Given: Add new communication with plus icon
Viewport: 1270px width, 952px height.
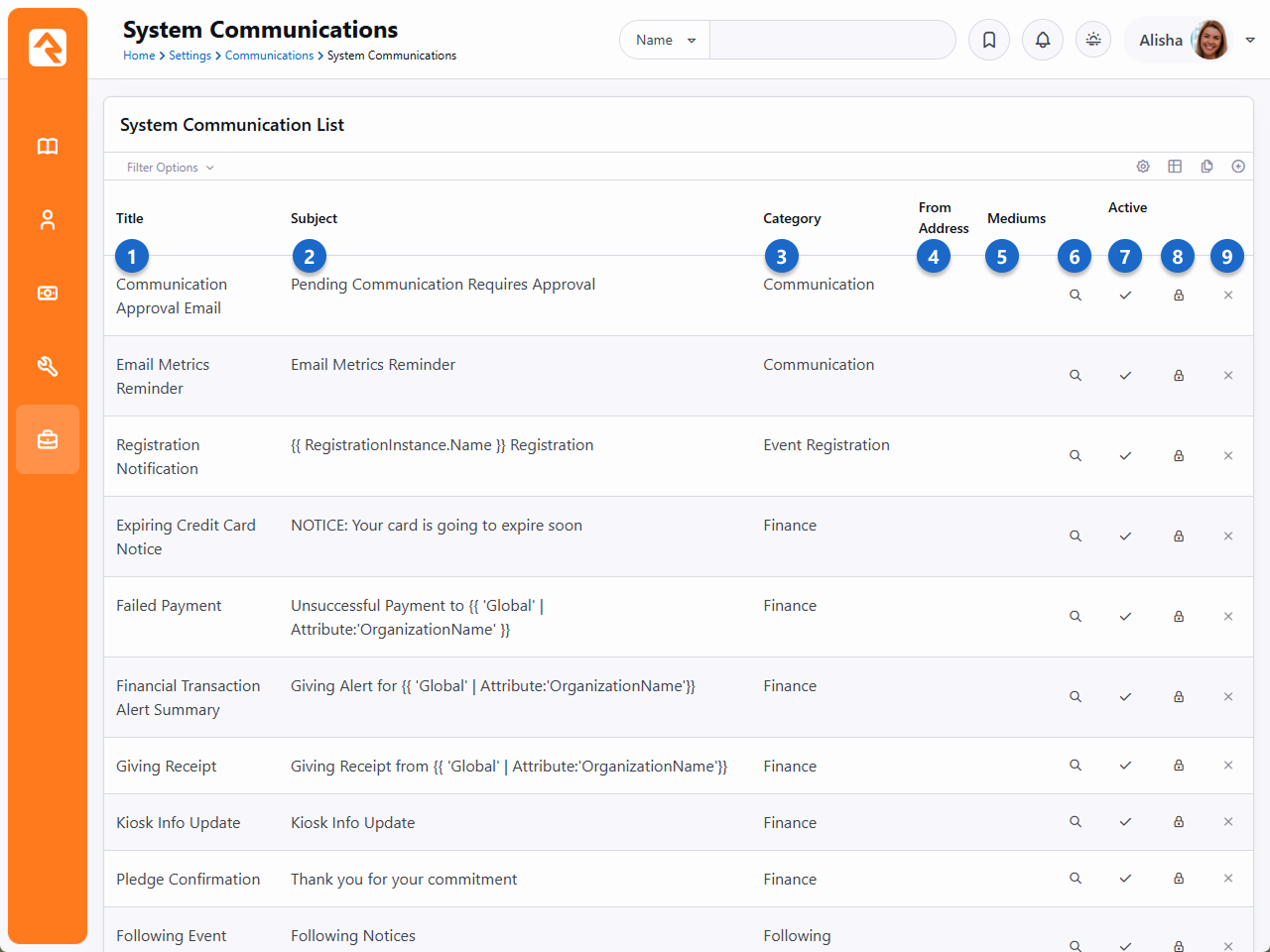Looking at the screenshot, I should coord(1238,167).
